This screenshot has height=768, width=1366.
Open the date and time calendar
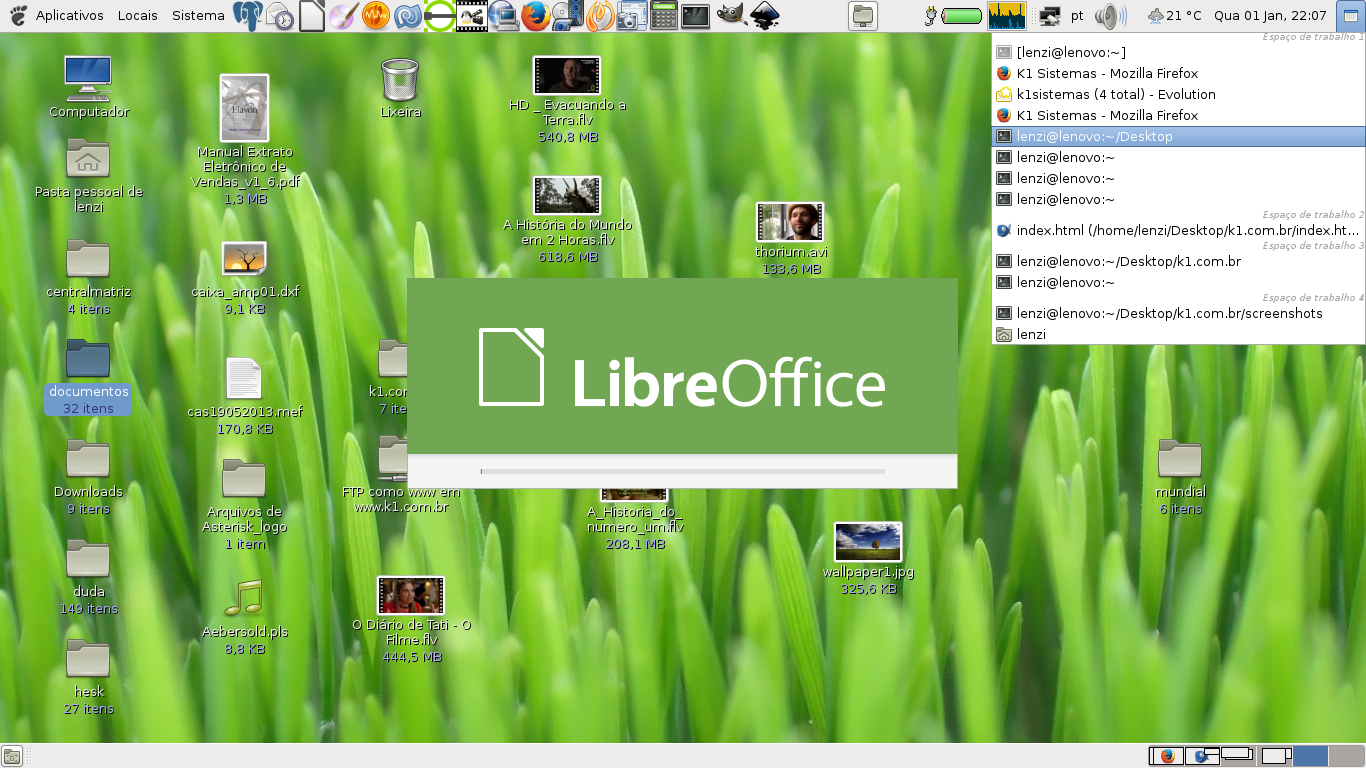click(1270, 16)
